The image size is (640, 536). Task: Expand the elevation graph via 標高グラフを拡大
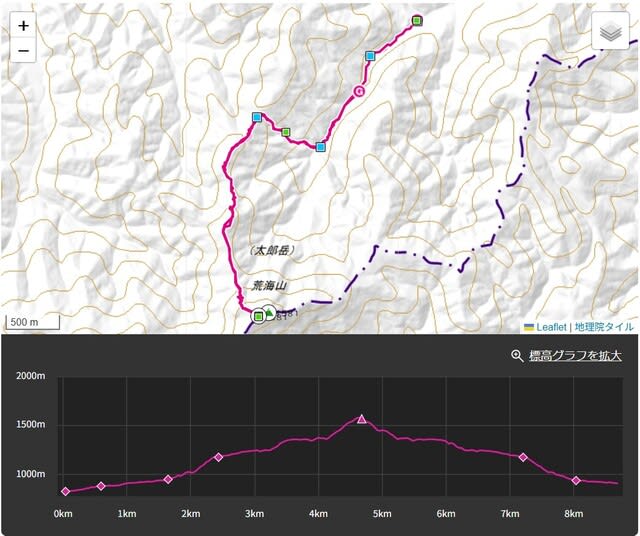[575, 355]
